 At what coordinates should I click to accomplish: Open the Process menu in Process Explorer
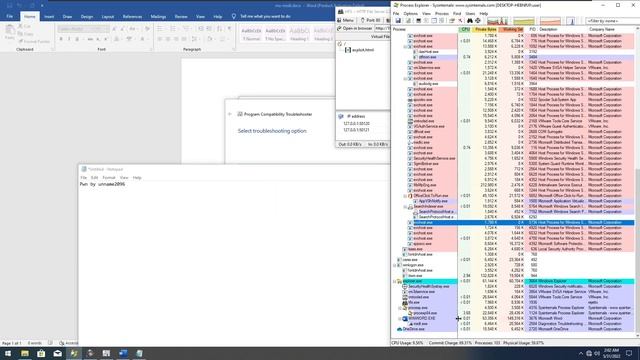coord(442,13)
